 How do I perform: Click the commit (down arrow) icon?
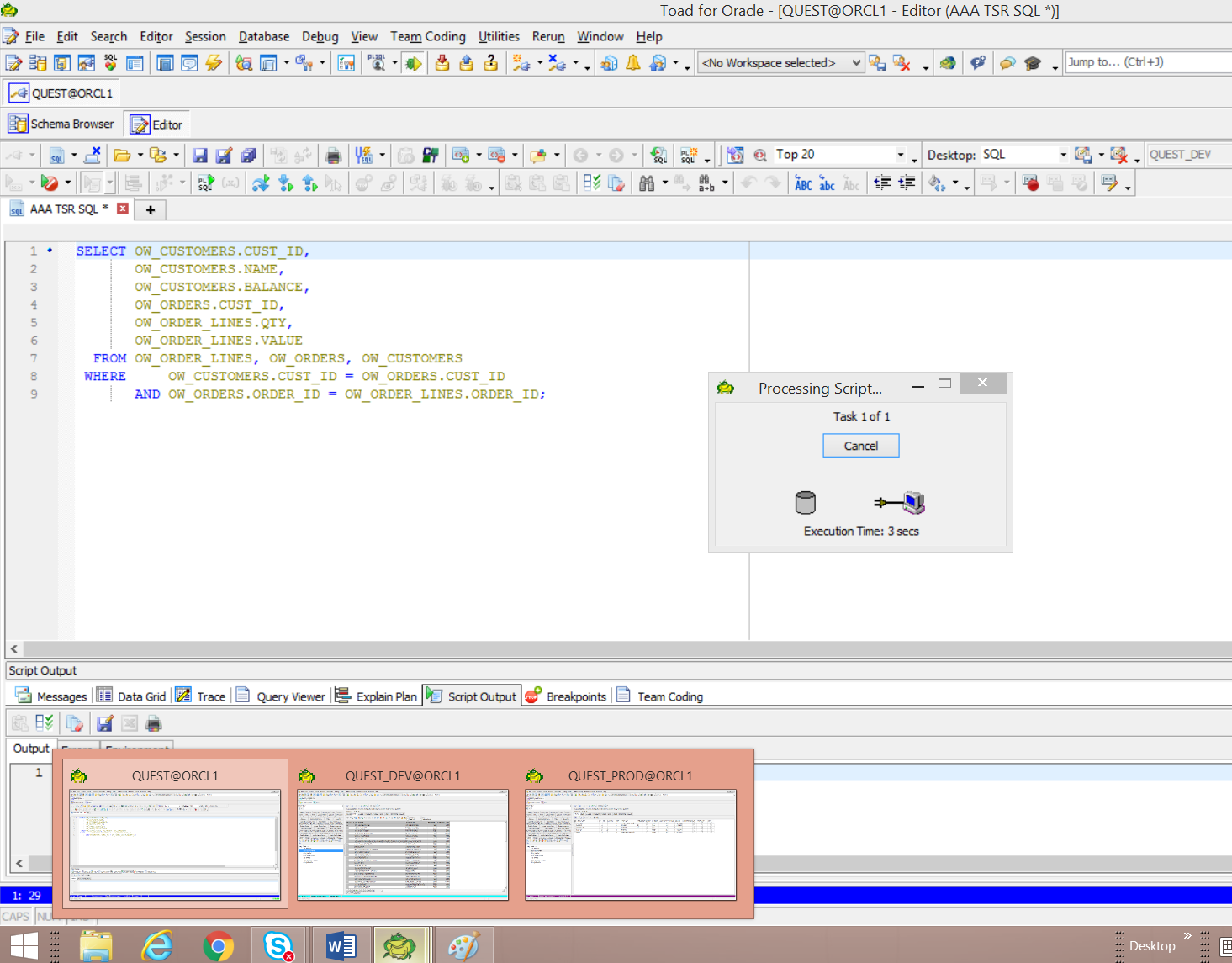[x=442, y=63]
